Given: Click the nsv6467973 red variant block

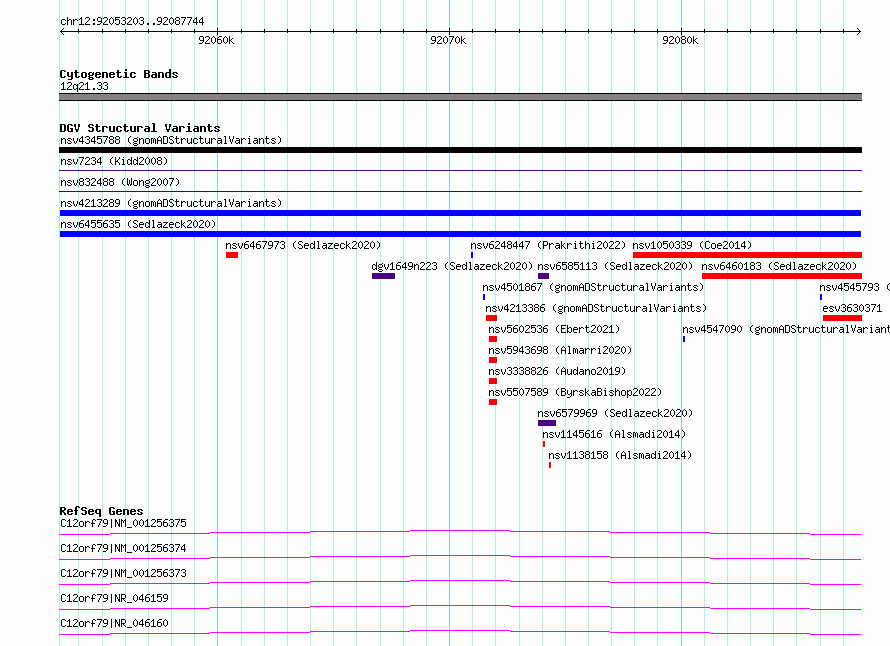Looking at the screenshot, I should click(232, 255).
